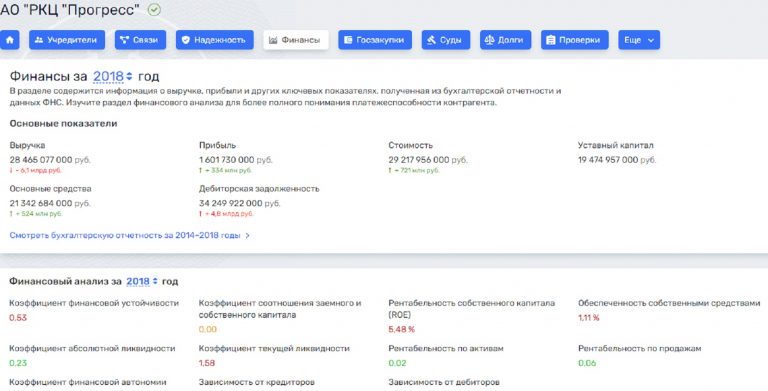This screenshot has height=391, width=768.
Task: Click the Основные показатели heading
Action: click(x=63, y=124)
